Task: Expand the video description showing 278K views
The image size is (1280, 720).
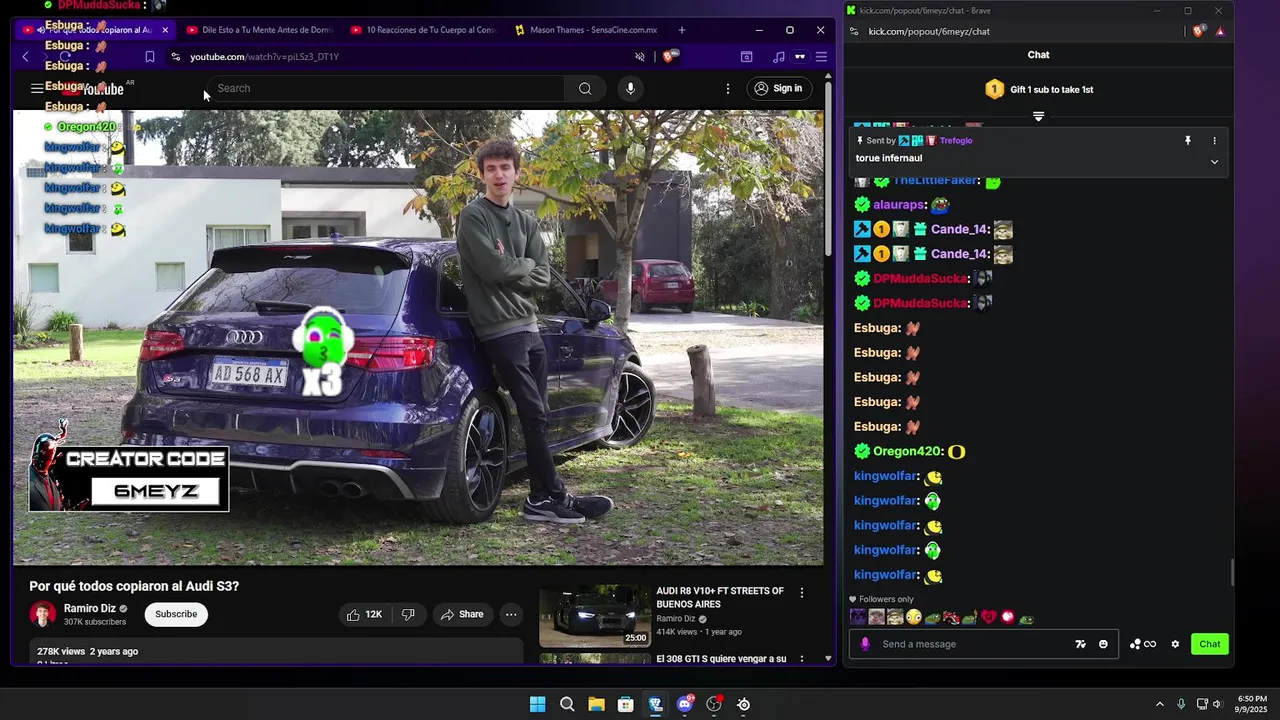Action: [275, 652]
